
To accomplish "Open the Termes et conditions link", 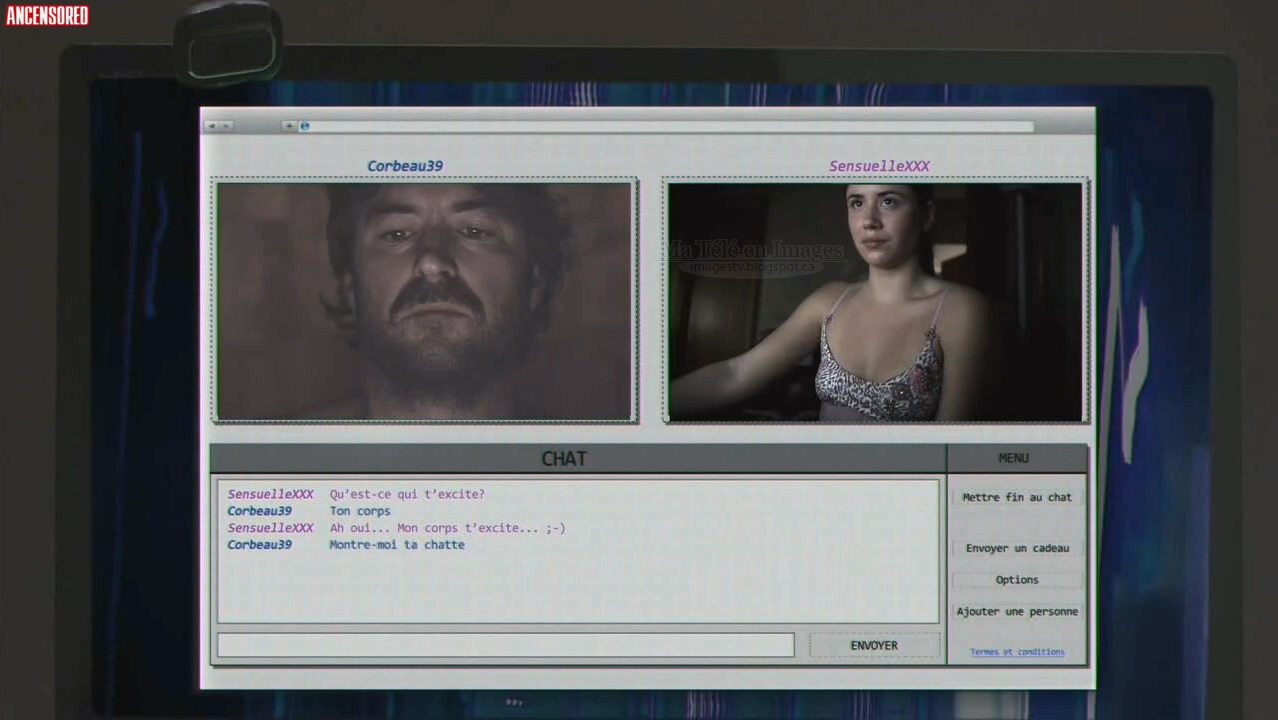I will 1016,652.
